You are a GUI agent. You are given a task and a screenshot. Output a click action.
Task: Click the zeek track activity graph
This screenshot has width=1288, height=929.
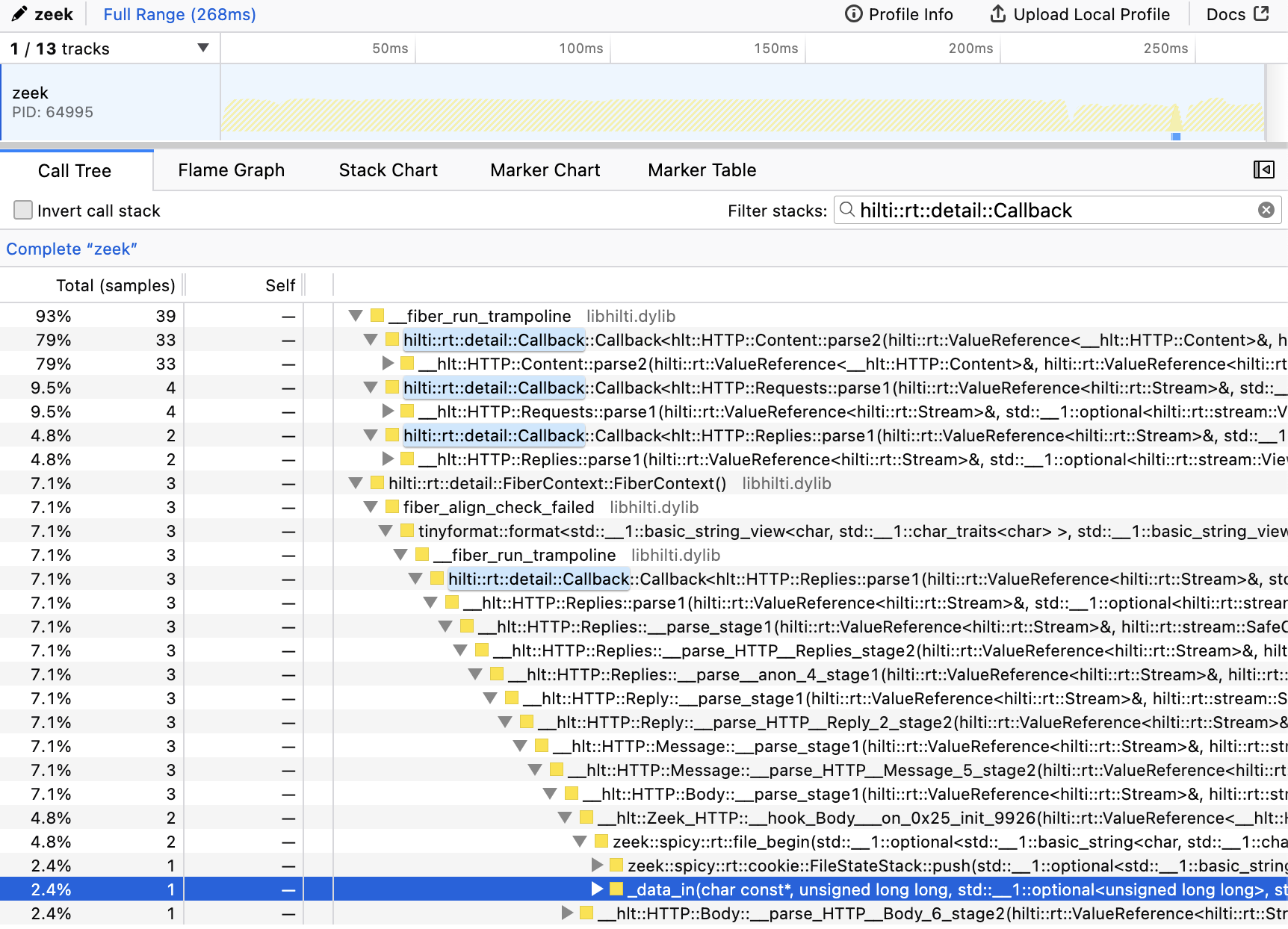coord(743,102)
